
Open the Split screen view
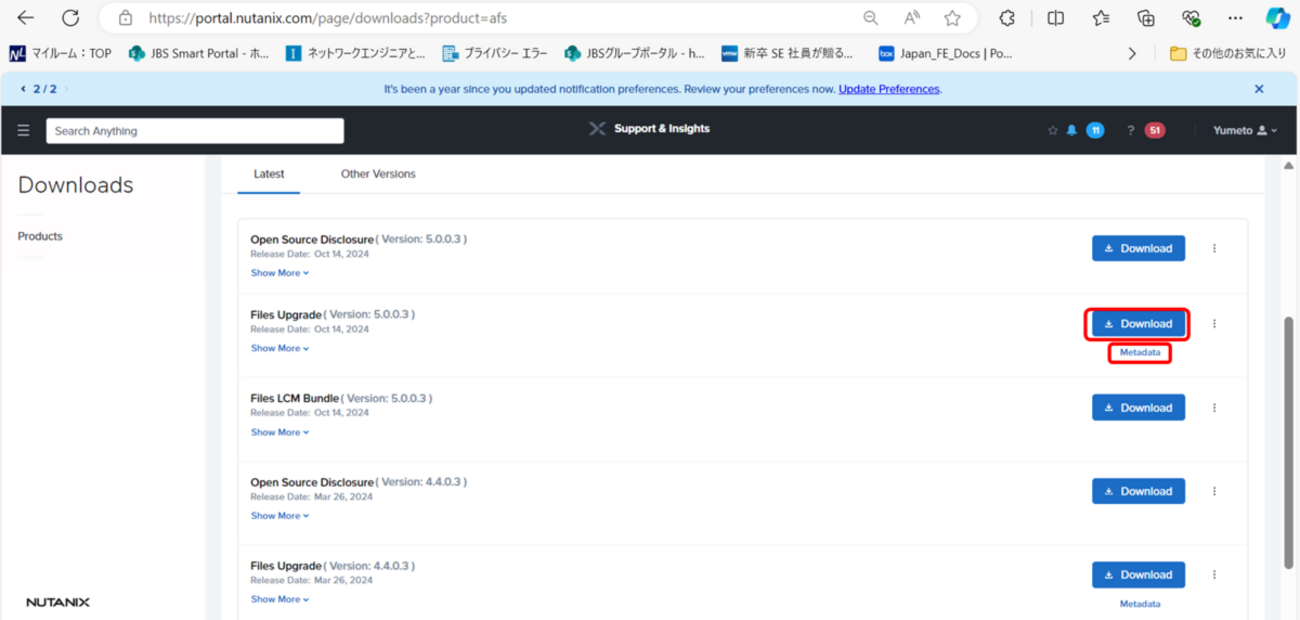click(x=1055, y=18)
